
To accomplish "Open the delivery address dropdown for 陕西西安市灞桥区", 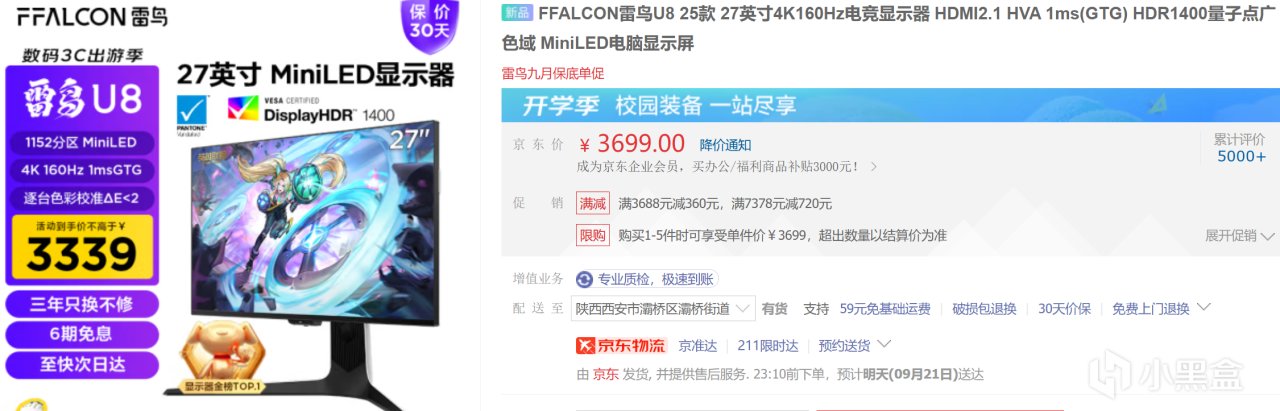I will point(664,309).
